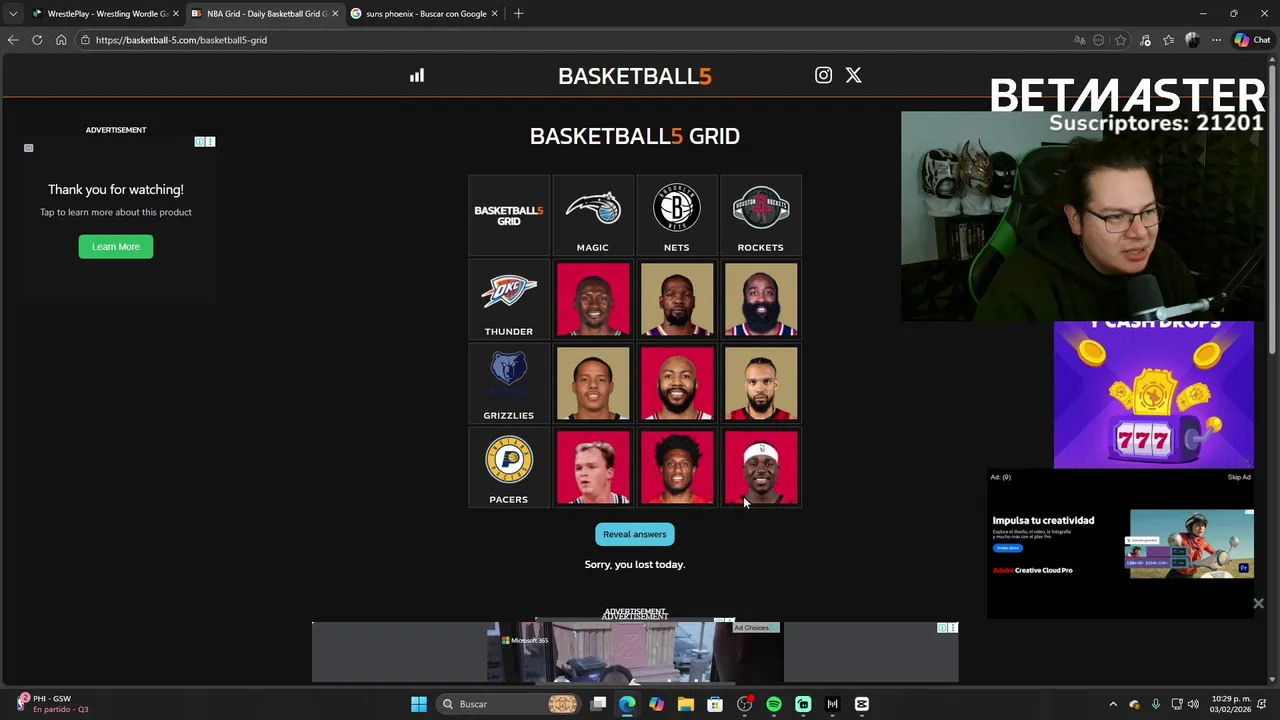Select the Pacers–Magic player cell
The image size is (1280, 720).
click(x=593, y=468)
